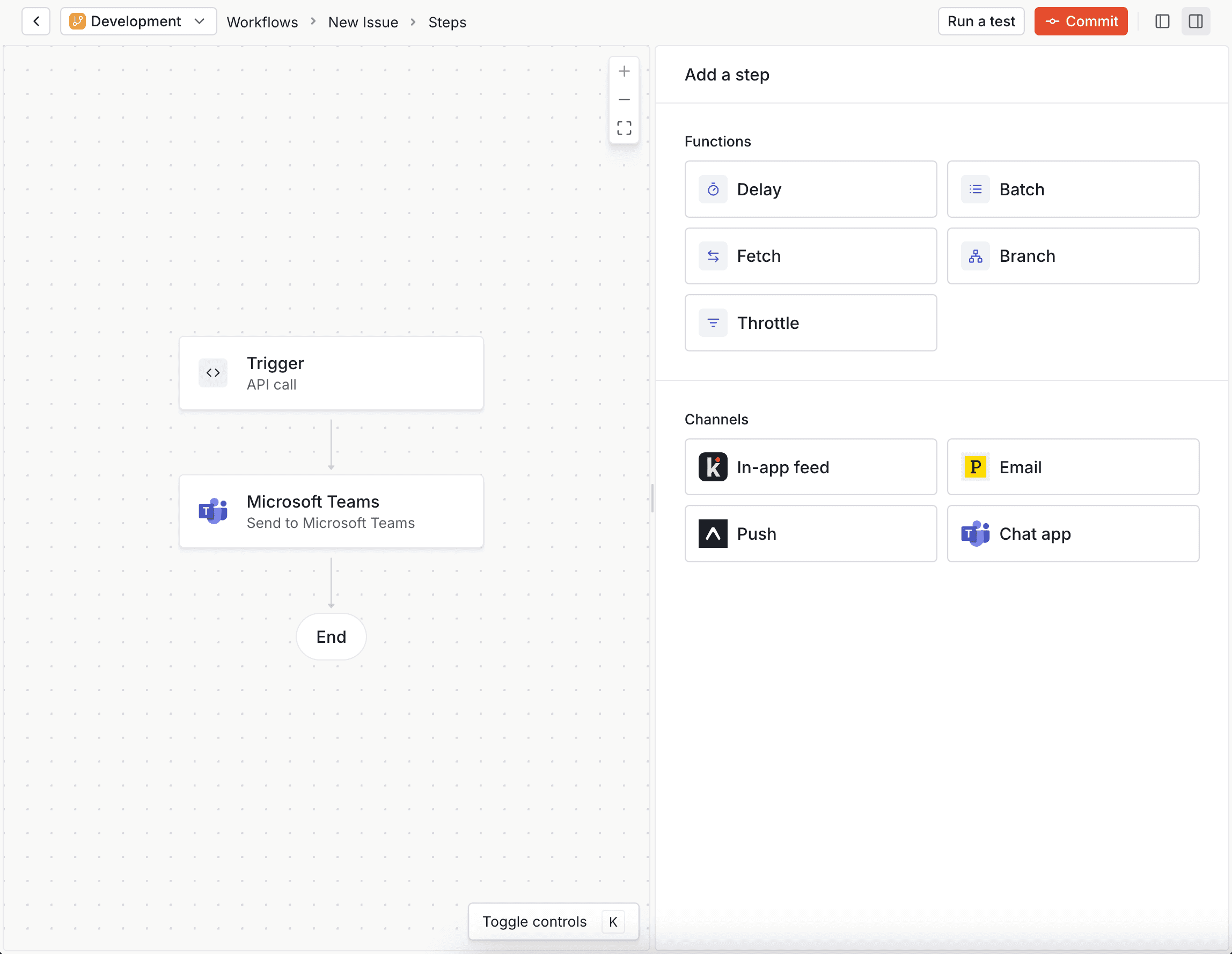
Task: Expand the Workflows breadcrumb menu
Action: (x=262, y=21)
